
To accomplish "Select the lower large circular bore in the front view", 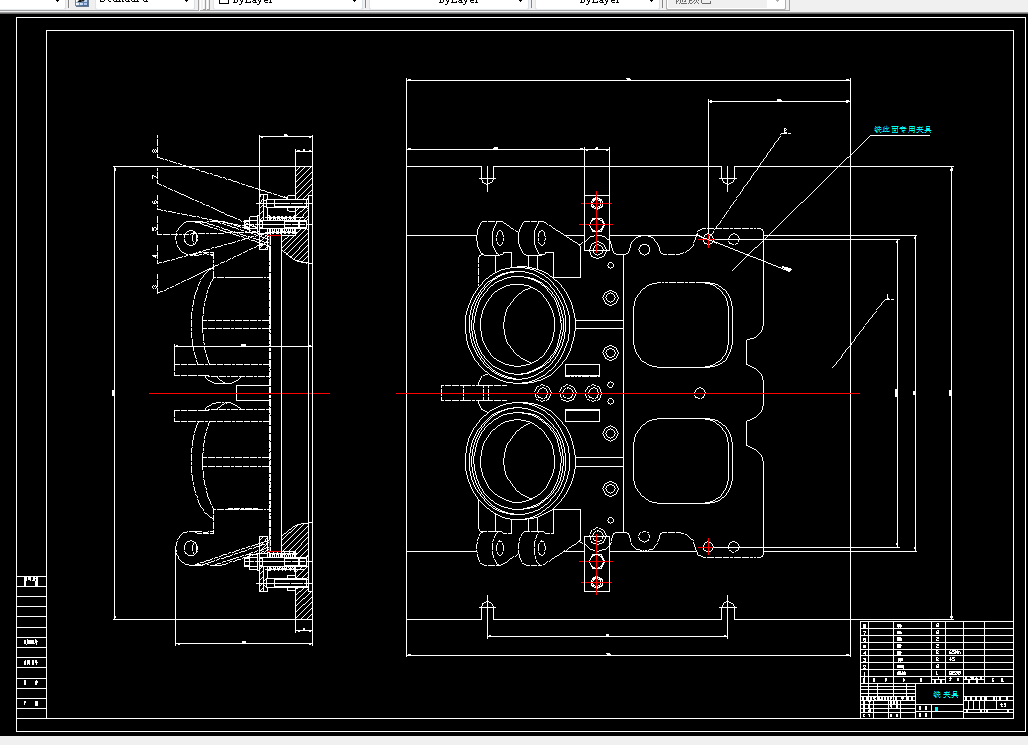I will pos(520,460).
